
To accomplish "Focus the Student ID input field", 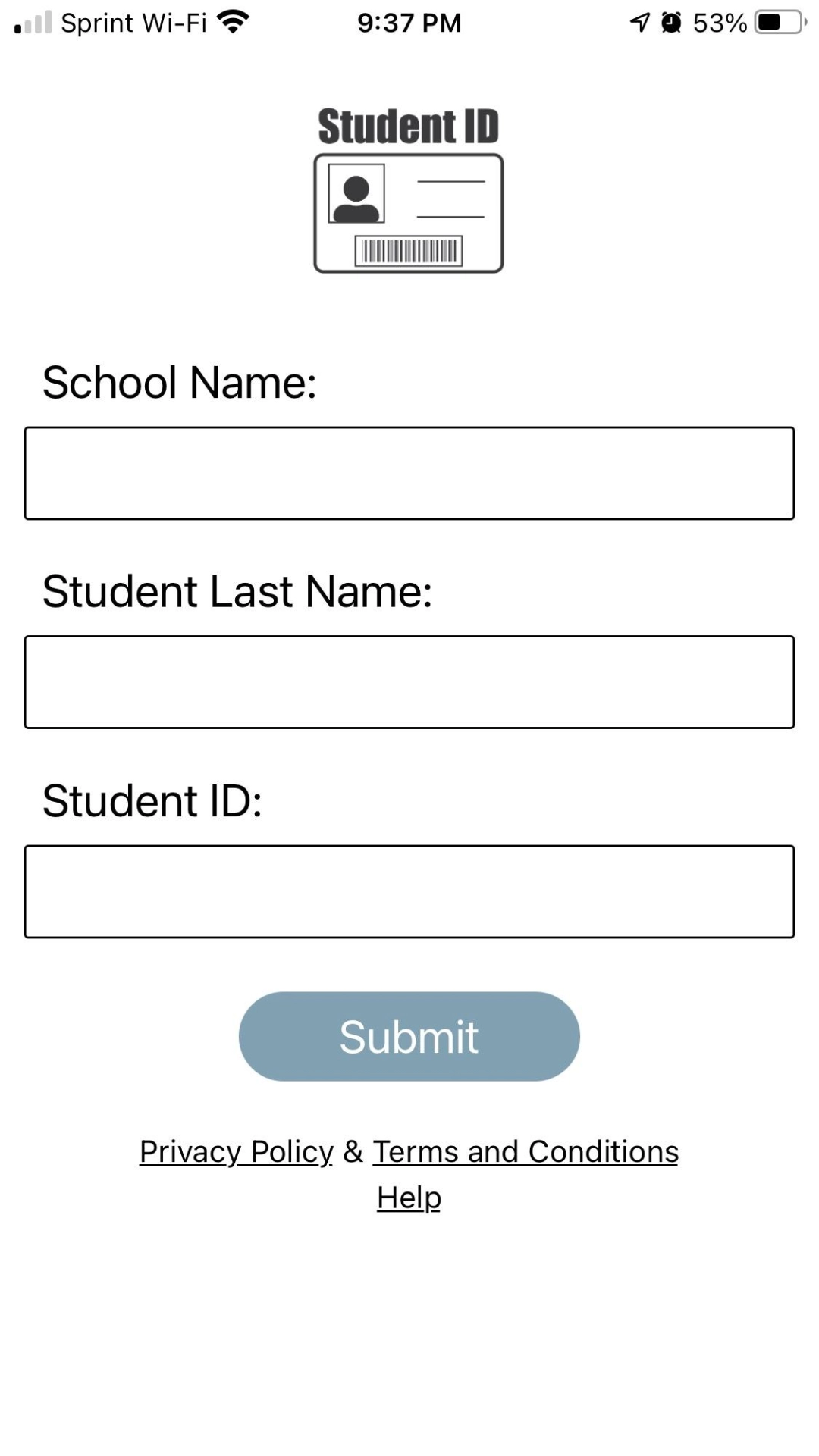I will 409,891.
